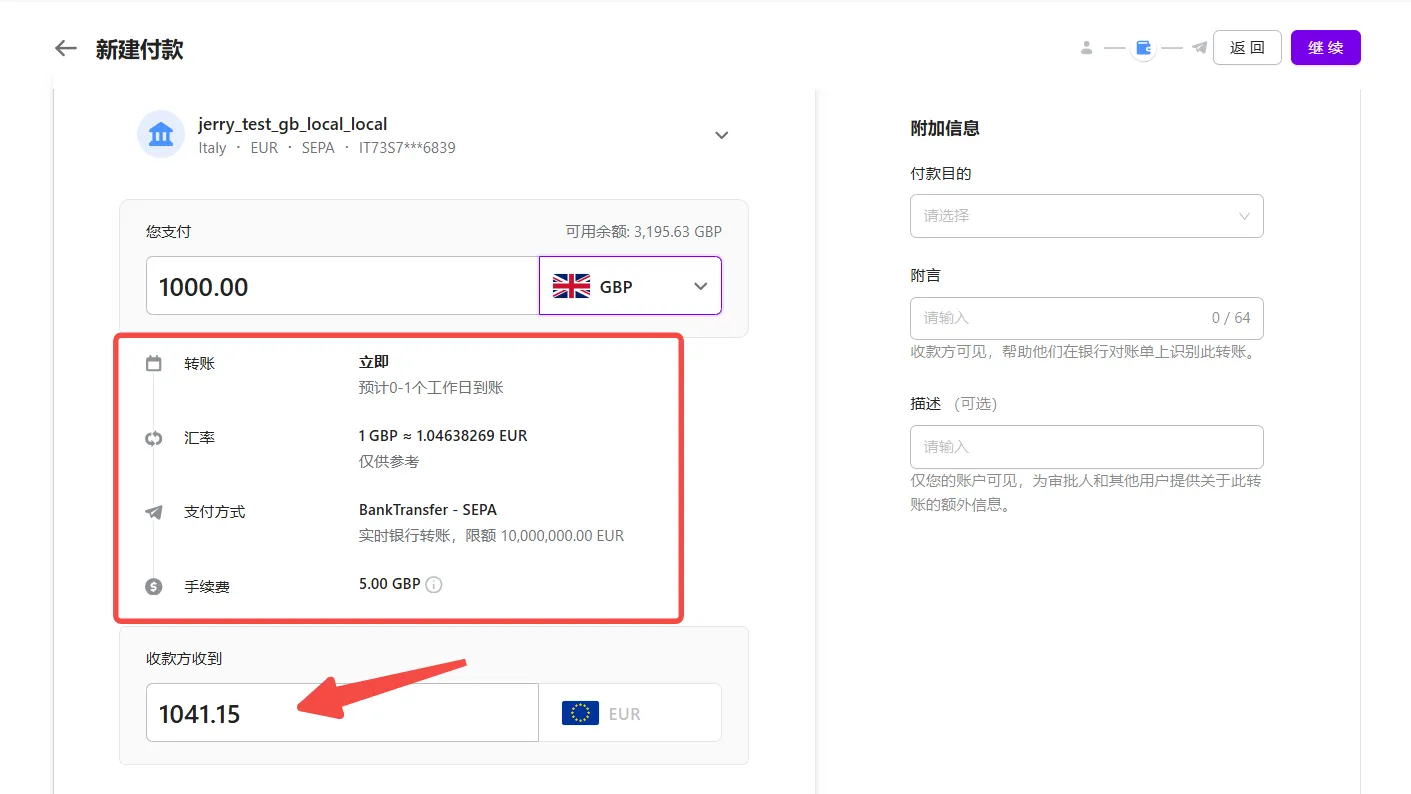Click the purple 继续 button

coord(1325,48)
